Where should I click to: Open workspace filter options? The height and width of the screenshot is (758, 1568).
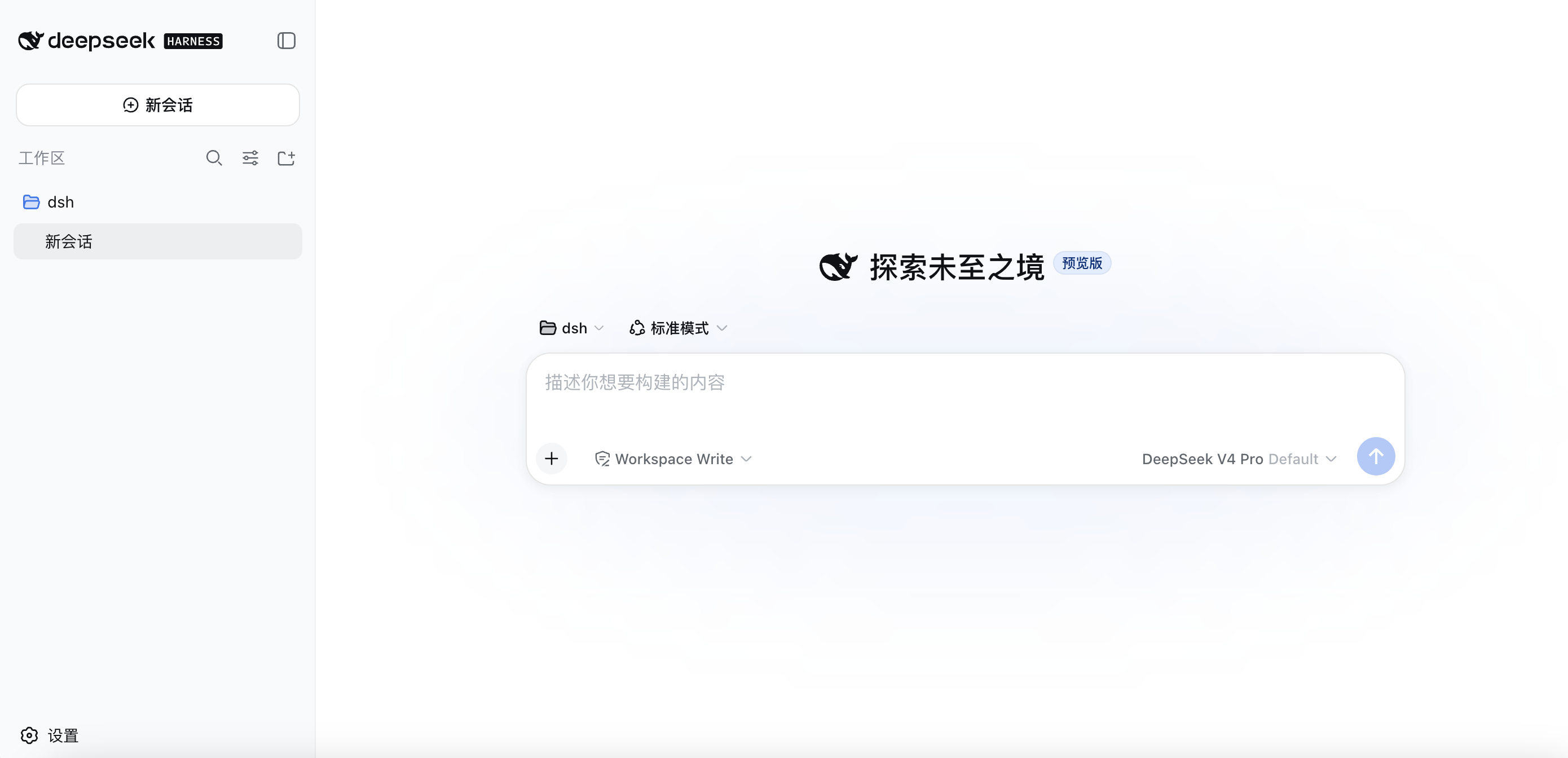(x=250, y=158)
